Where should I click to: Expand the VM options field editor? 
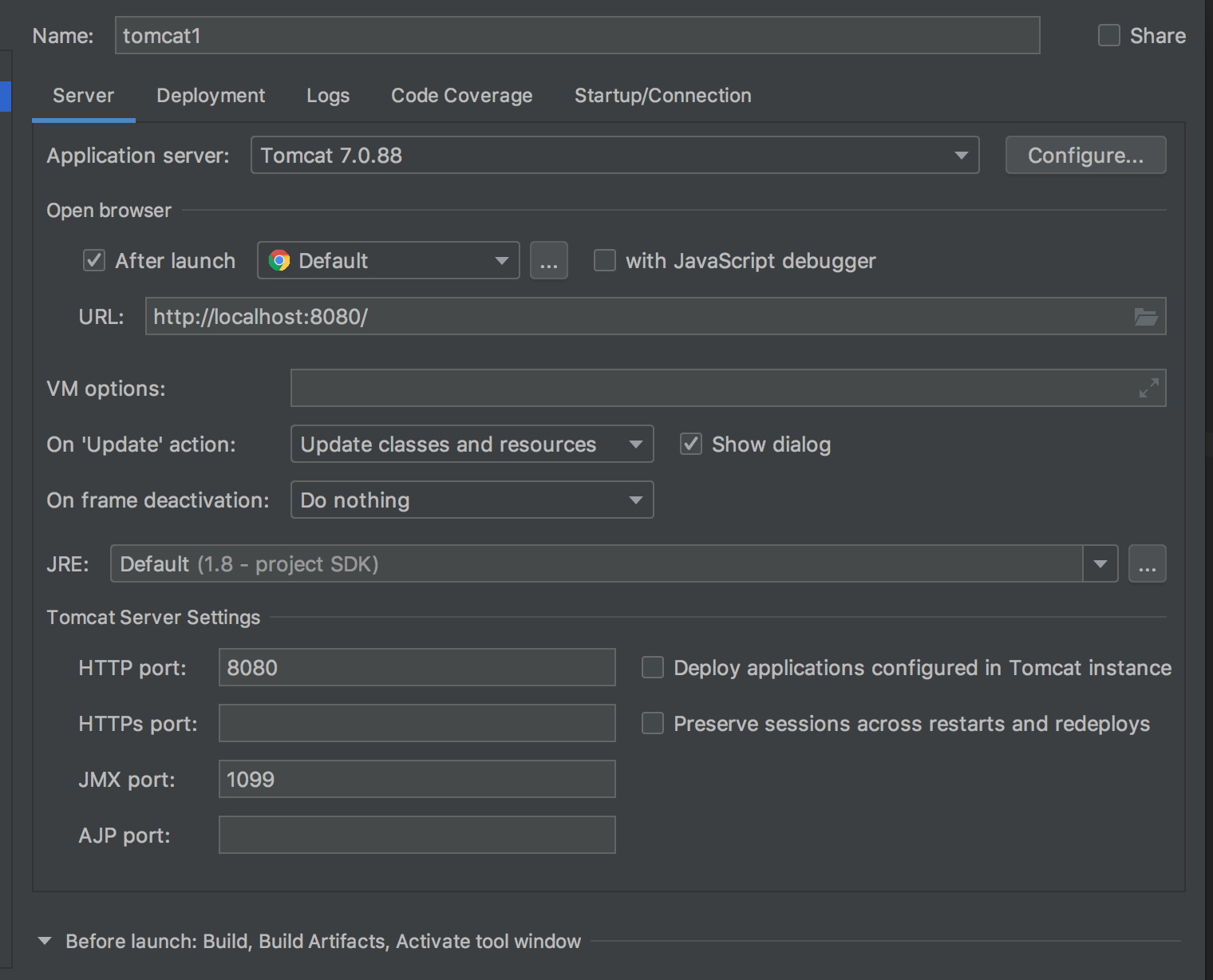[x=1148, y=388]
